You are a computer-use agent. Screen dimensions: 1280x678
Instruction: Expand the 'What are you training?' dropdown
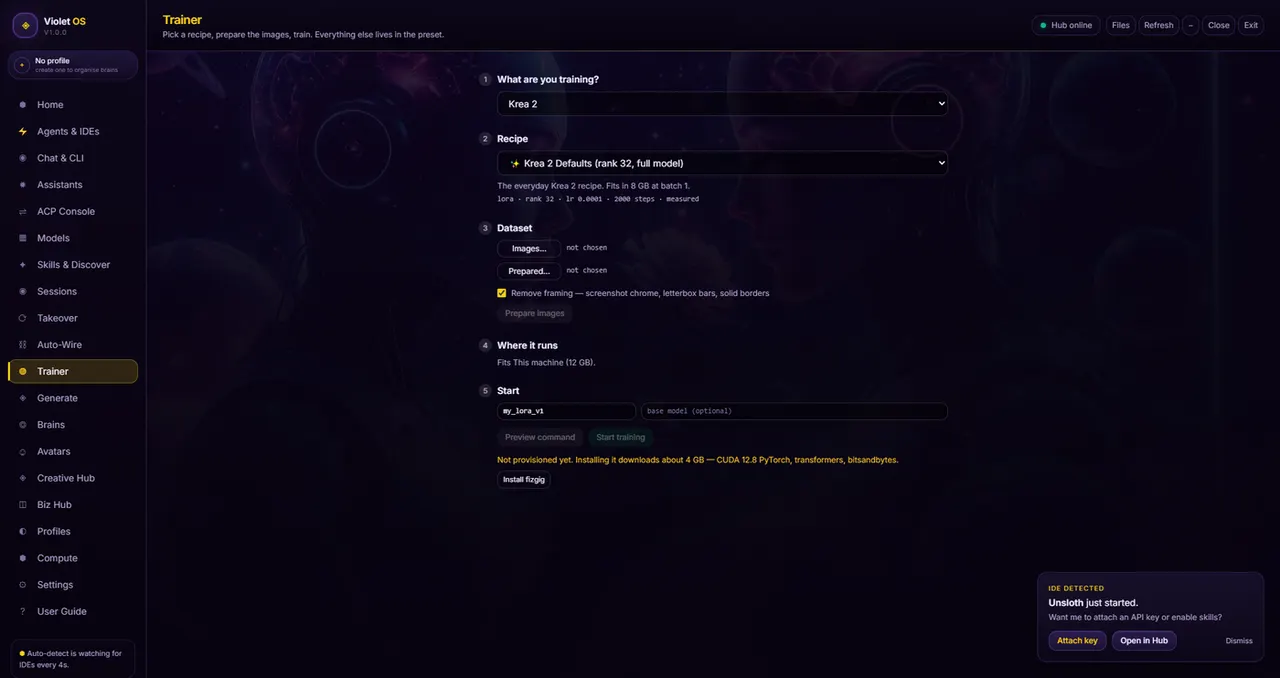coord(722,104)
